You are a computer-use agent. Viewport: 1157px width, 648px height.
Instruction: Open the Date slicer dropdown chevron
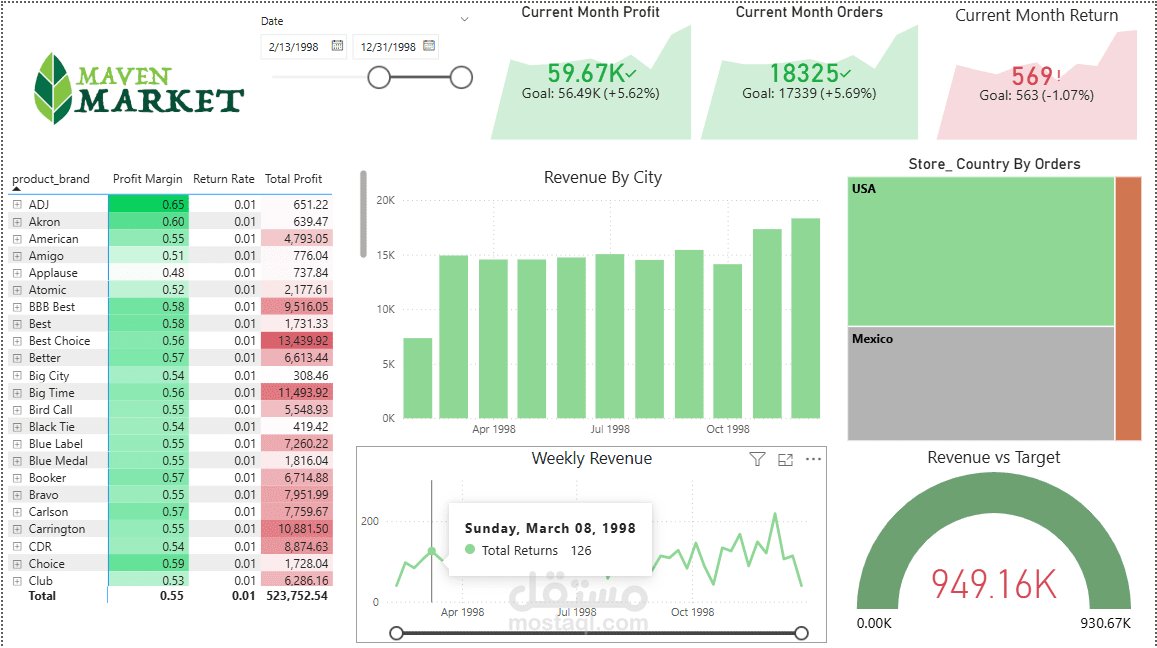point(464,19)
